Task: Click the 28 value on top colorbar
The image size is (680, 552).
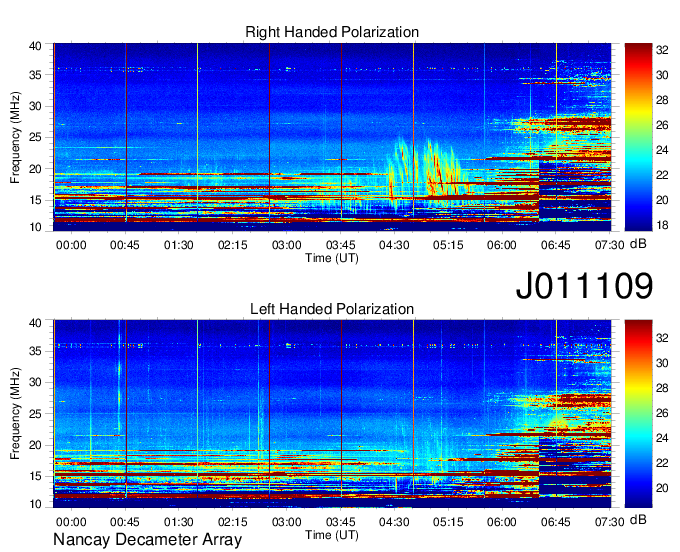Action: coord(662,100)
